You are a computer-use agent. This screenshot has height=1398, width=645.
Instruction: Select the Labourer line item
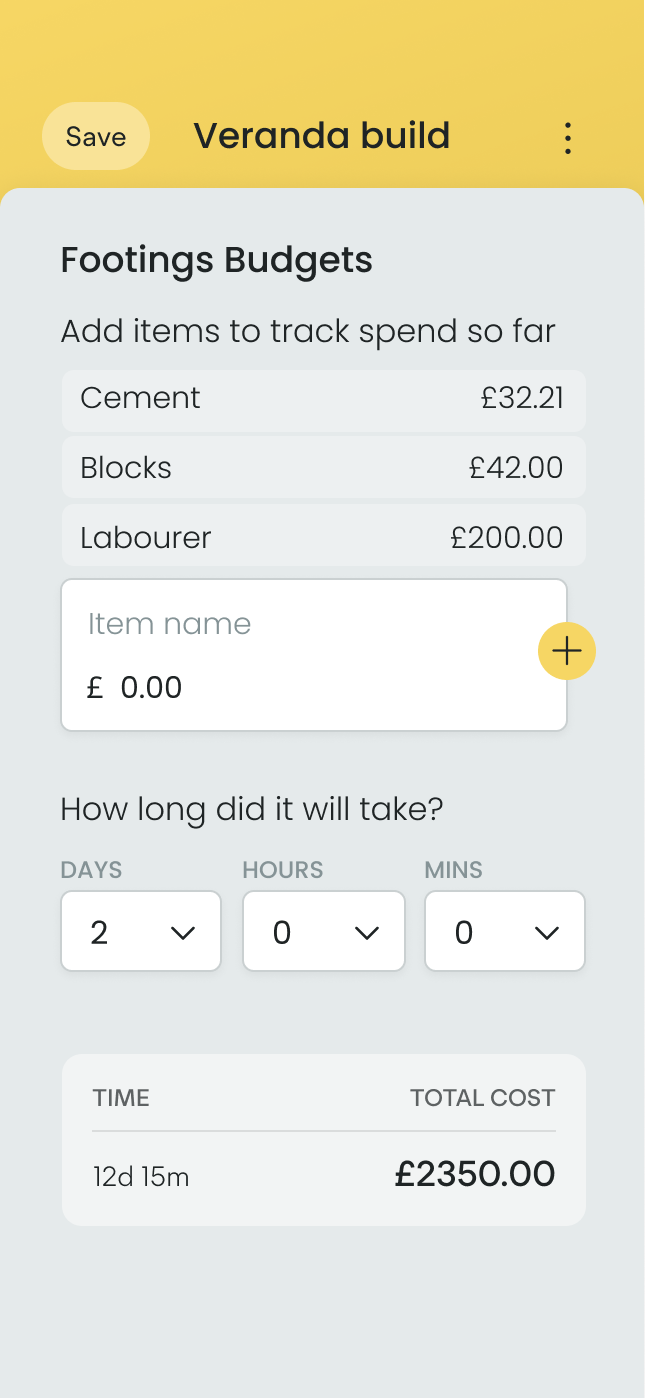(x=322, y=536)
